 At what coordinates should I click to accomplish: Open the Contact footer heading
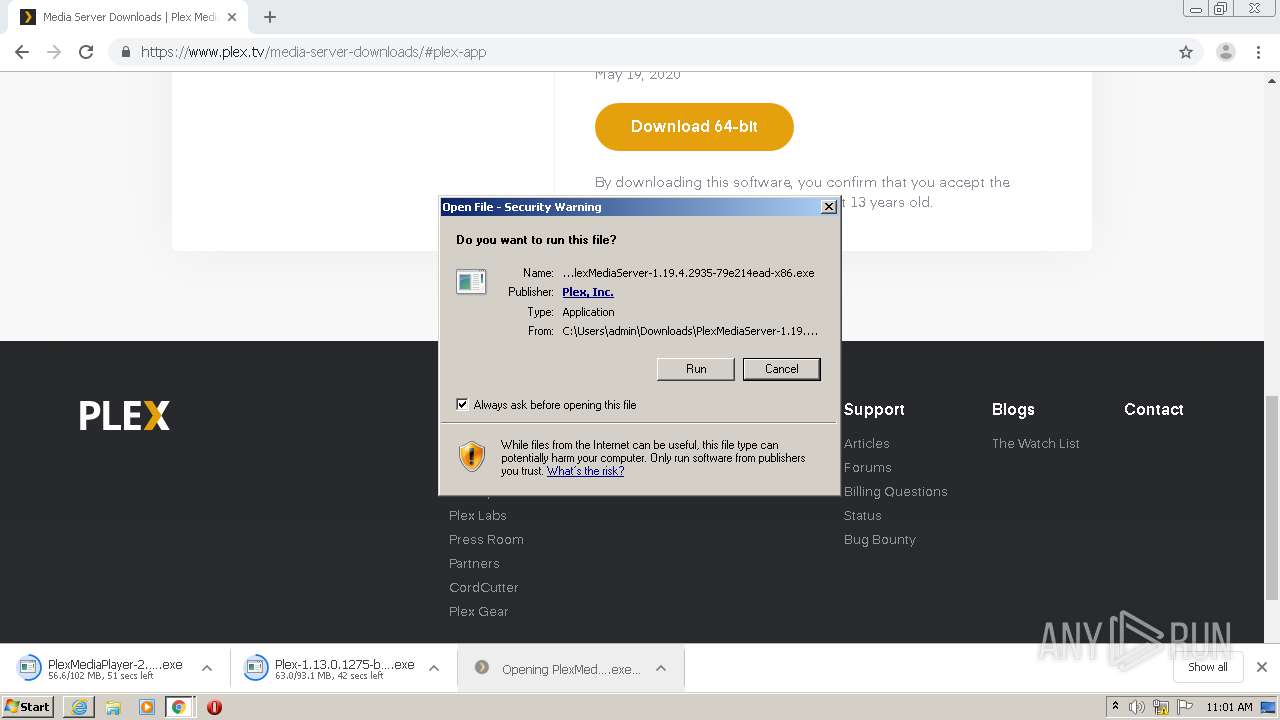coord(1154,409)
